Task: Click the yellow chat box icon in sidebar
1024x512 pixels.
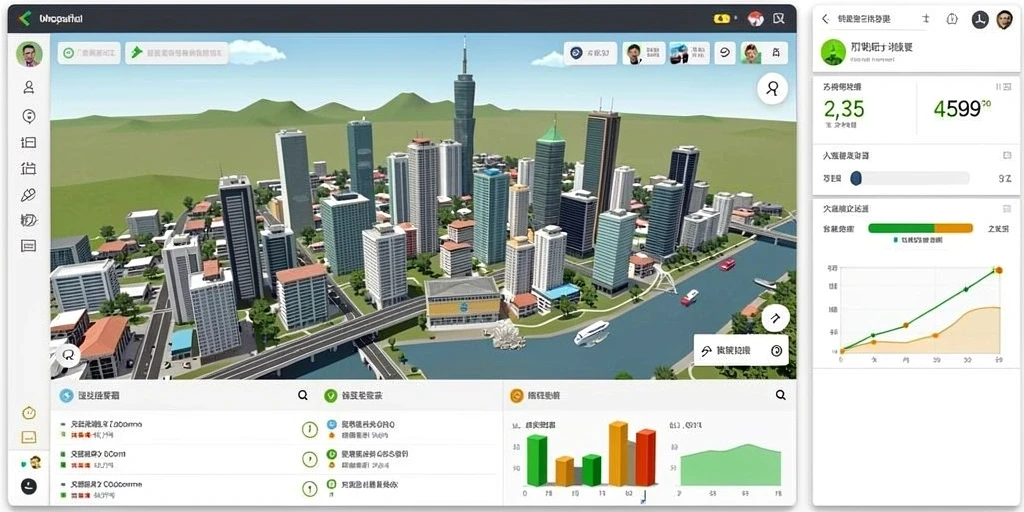Action: coord(29,437)
